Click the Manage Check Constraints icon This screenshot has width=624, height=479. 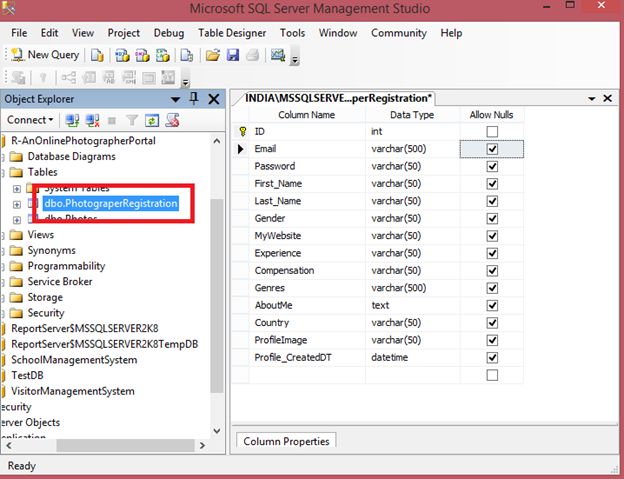(x=149, y=77)
